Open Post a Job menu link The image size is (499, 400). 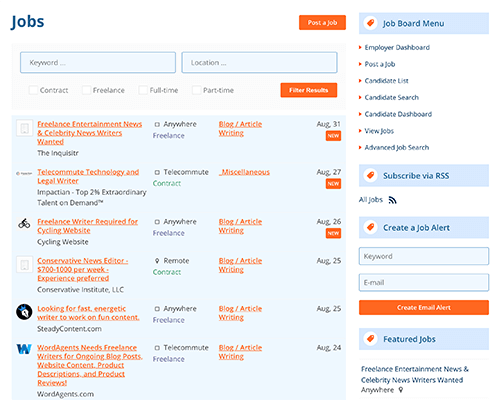(380, 64)
